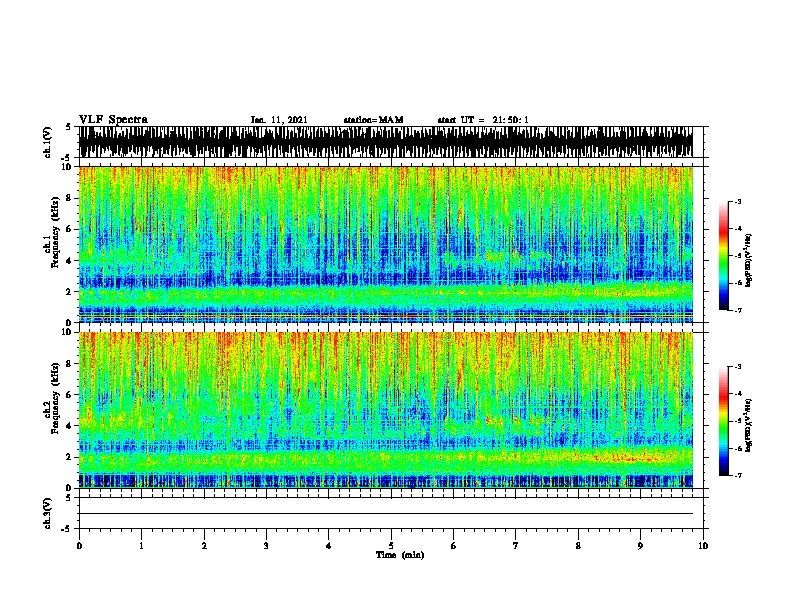Click the ch.3(V) axis label

[x=47, y=513]
